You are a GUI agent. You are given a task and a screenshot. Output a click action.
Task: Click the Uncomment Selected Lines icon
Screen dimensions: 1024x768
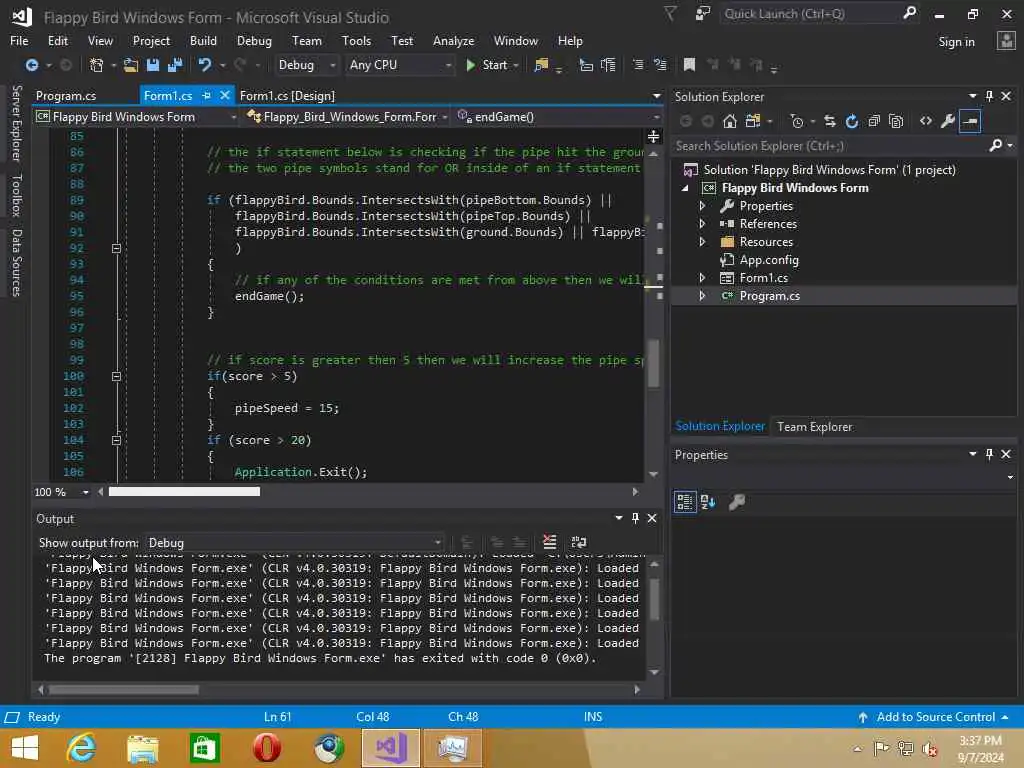click(660, 65)
